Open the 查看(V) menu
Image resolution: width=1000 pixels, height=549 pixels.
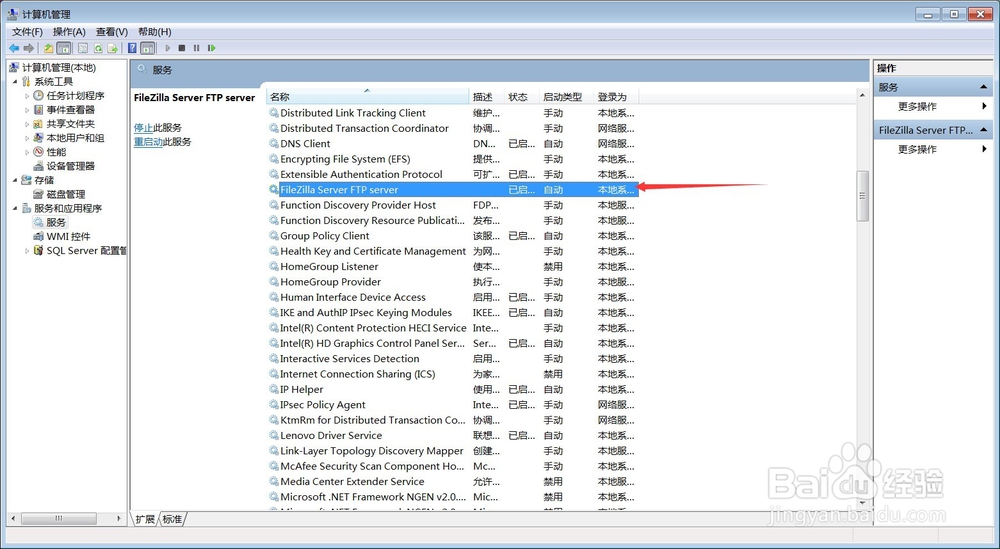coord(112,32)
